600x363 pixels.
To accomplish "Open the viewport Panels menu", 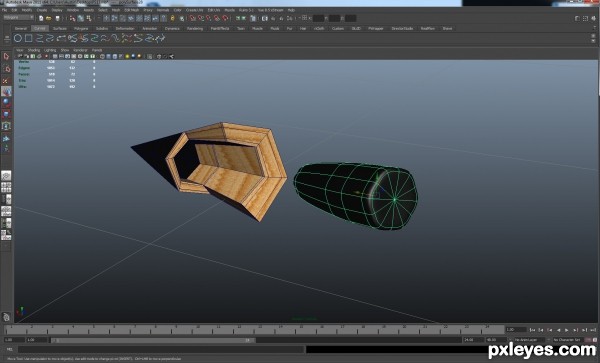I will [x=97, y=50].
